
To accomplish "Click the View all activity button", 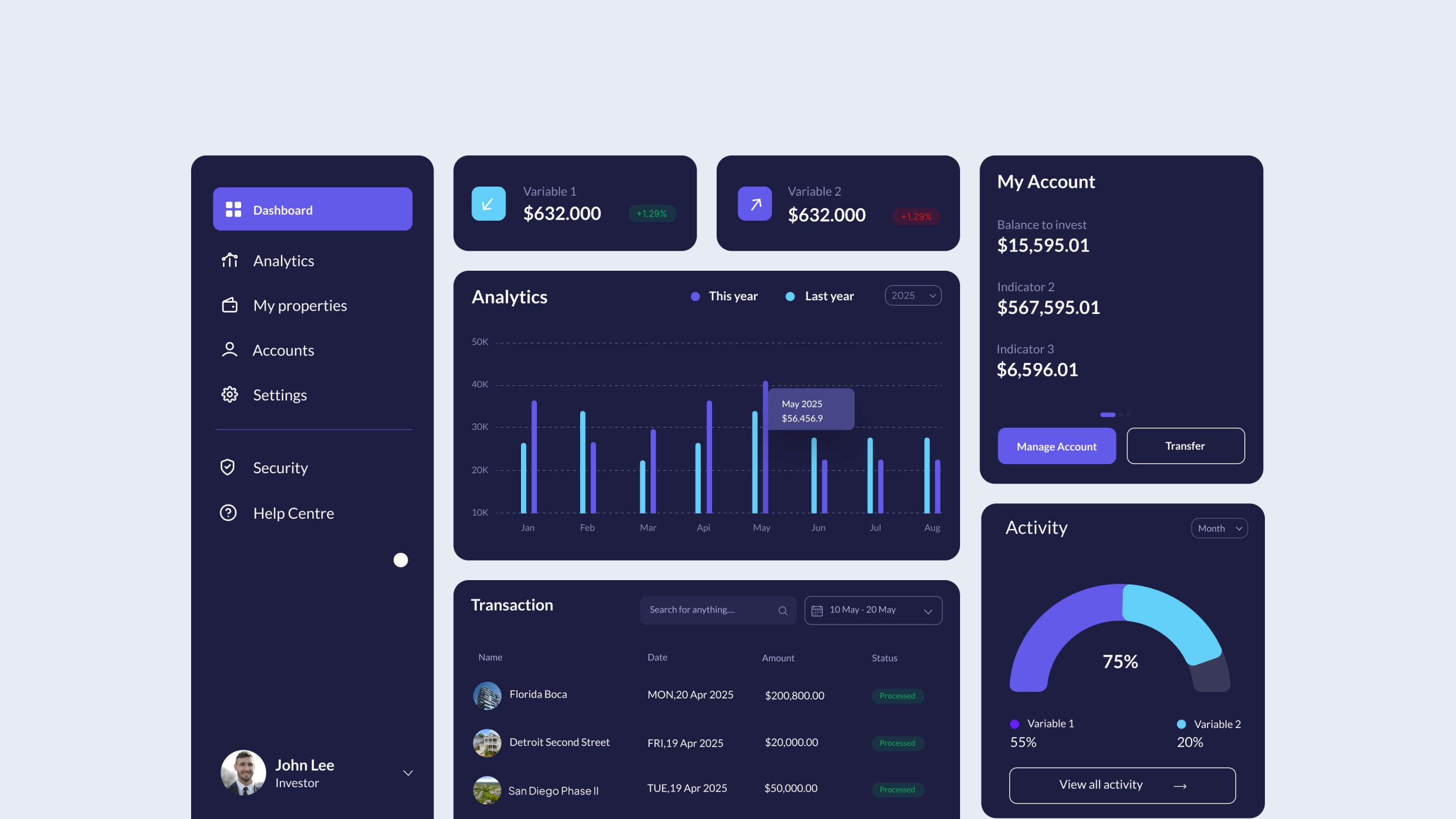I will (1122, 785).
